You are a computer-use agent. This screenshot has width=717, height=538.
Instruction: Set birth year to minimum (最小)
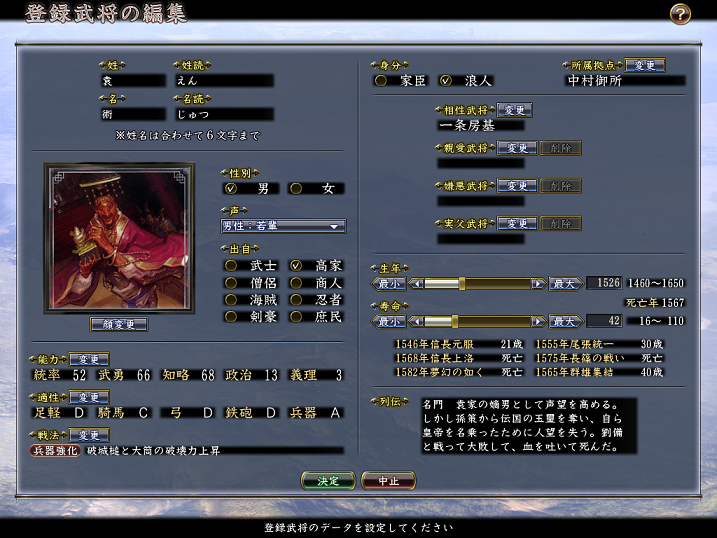[x=390, y=284]
